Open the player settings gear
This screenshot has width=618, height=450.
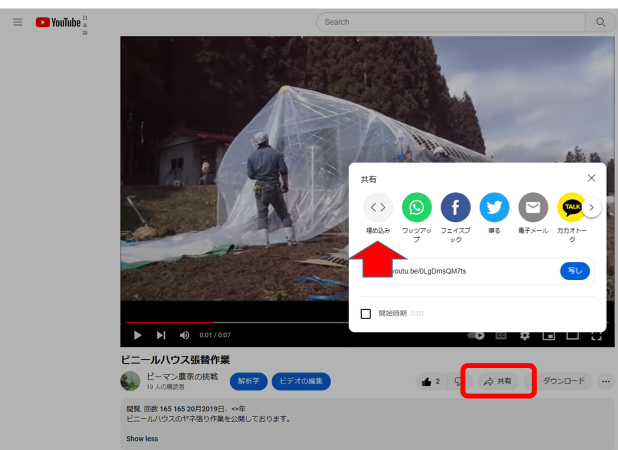tap(524, 335)
